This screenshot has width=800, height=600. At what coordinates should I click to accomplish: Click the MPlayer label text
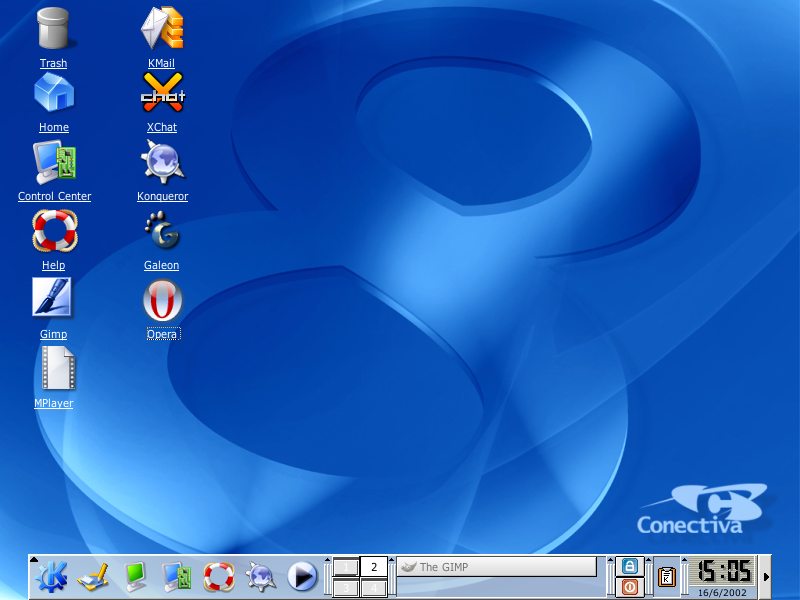click(x=54, y=403)
